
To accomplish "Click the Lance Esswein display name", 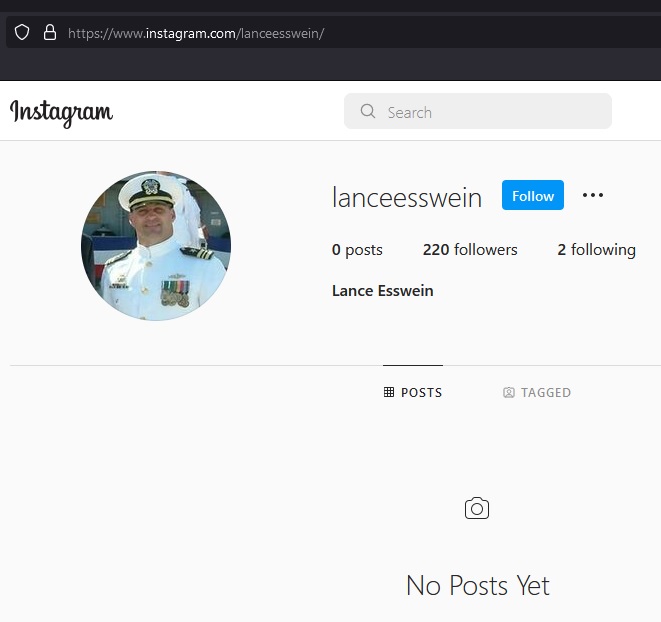I will pyautogui.click(x=382, y=291).
